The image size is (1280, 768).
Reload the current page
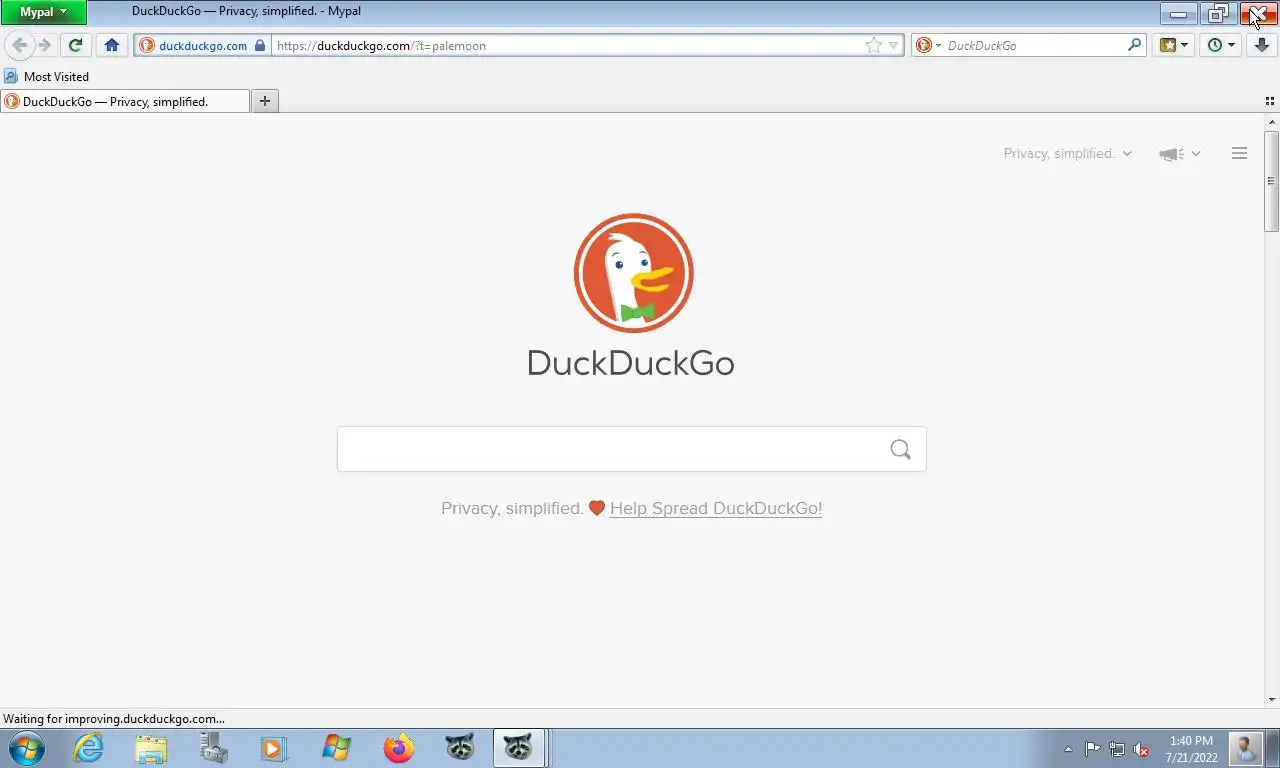pyautogui.click(x=75, y=45)
